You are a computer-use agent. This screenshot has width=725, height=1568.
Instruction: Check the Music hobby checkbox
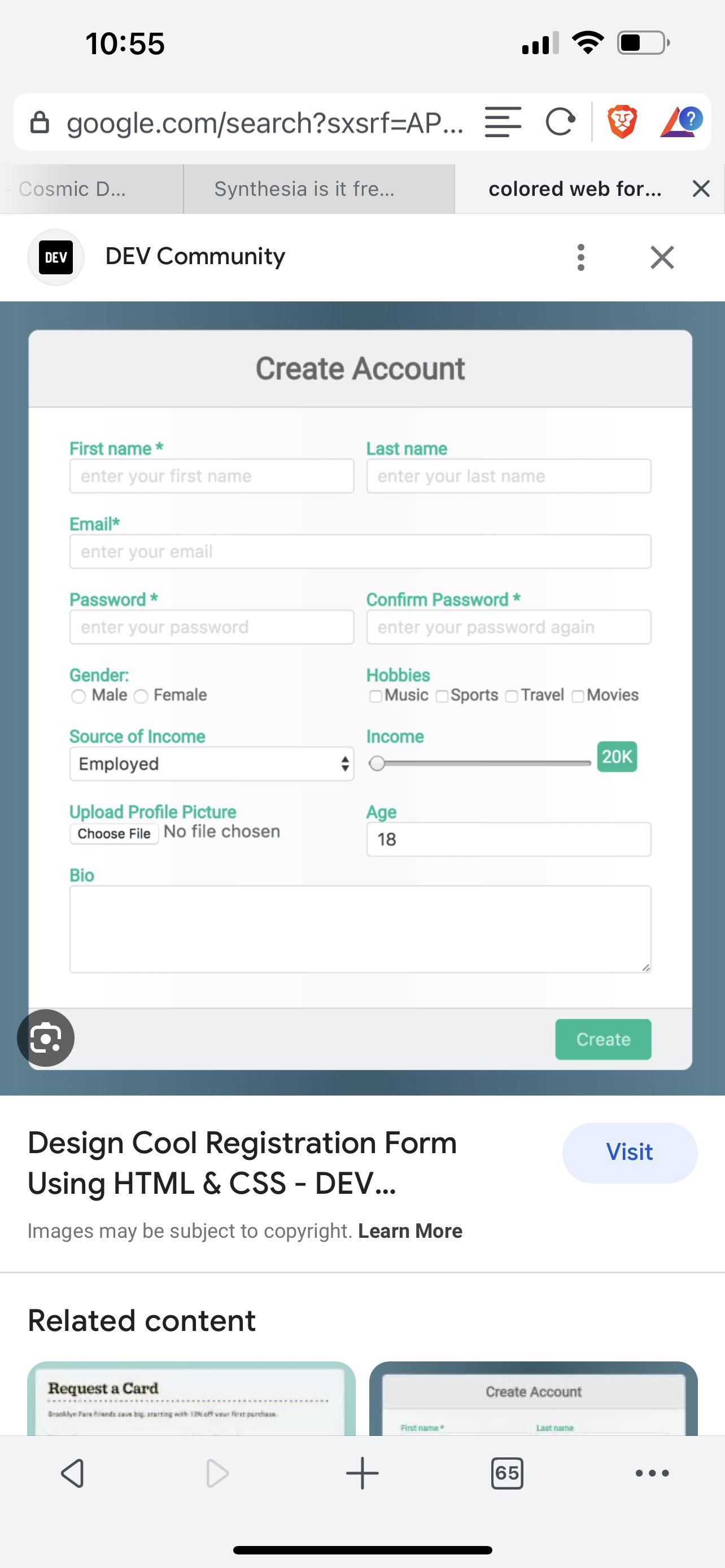pos(375,697)
